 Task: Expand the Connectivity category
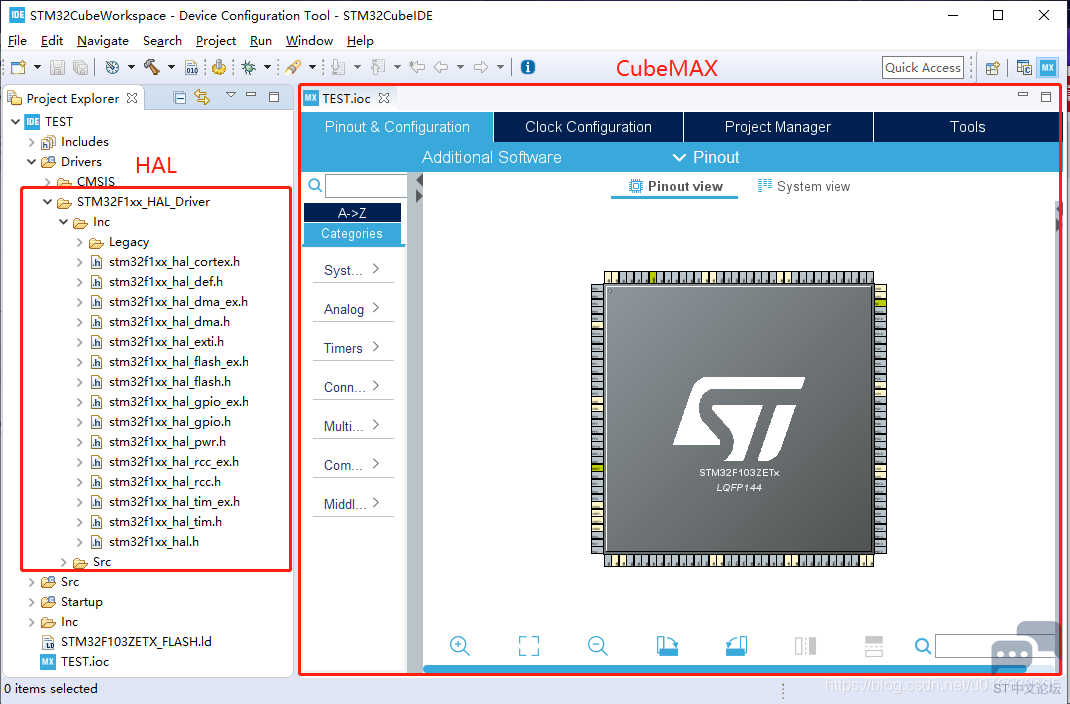click(x=352, y=387)
